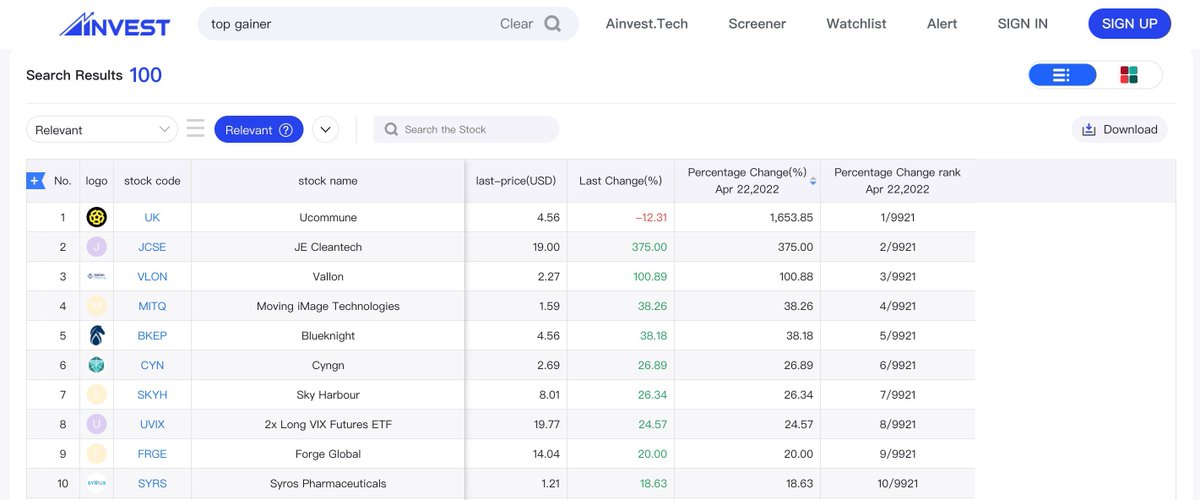Click the last-price(USD) column header

(x=516, y=181)
